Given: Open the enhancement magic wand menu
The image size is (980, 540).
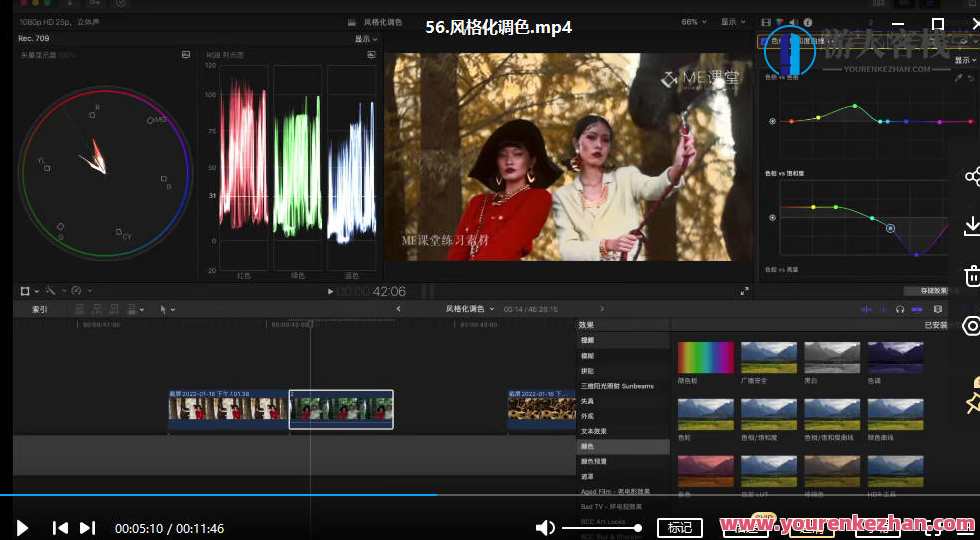Looking at the screenshot, I should pos(54,291).
